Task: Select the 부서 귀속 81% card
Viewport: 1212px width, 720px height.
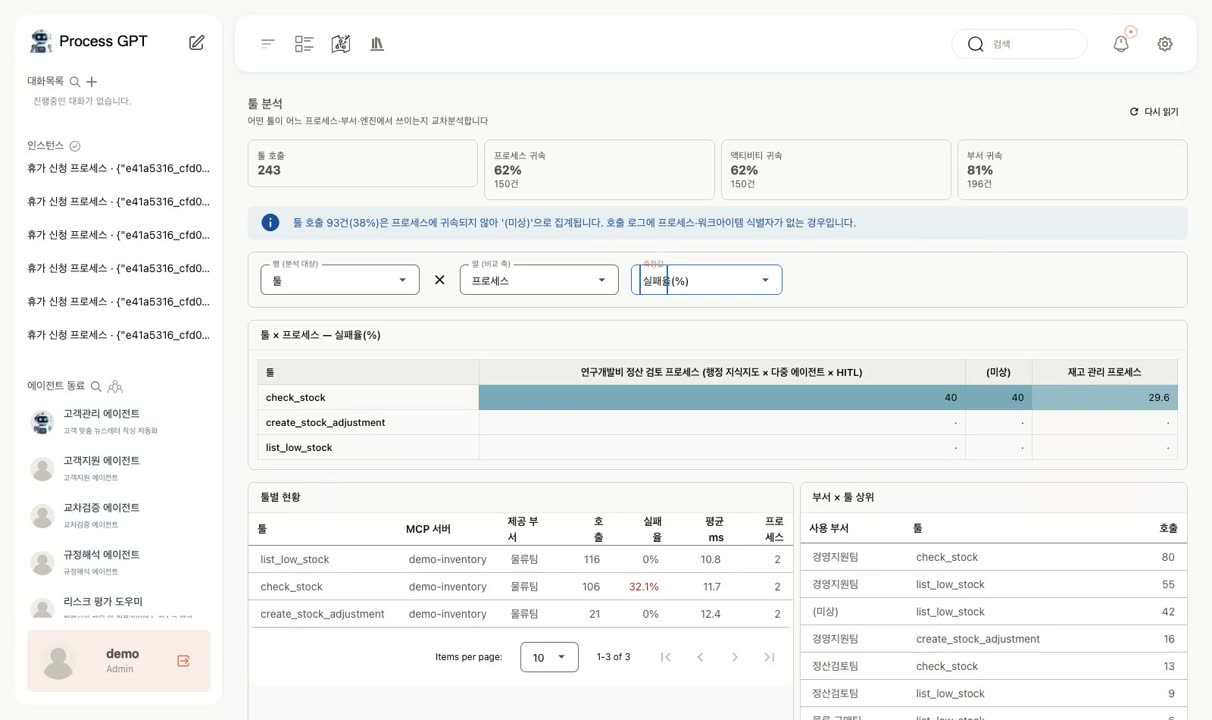Action: pyautogui.click(x=1073, y=169)
